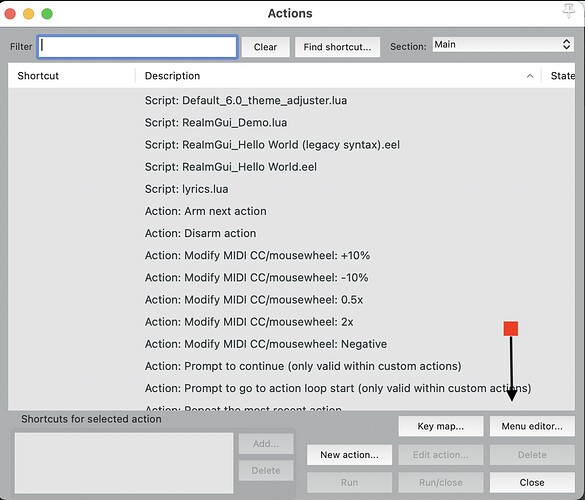Open the Menu editor

532,426
